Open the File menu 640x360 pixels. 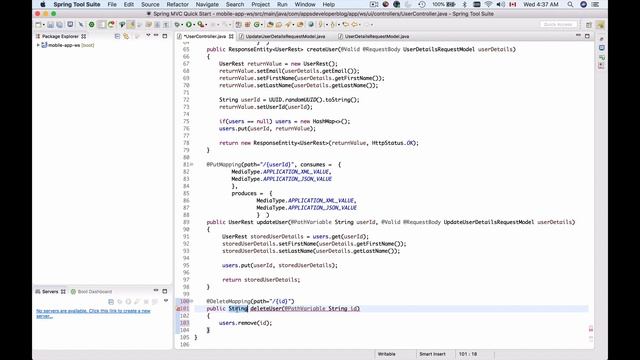tap(112, 4)
